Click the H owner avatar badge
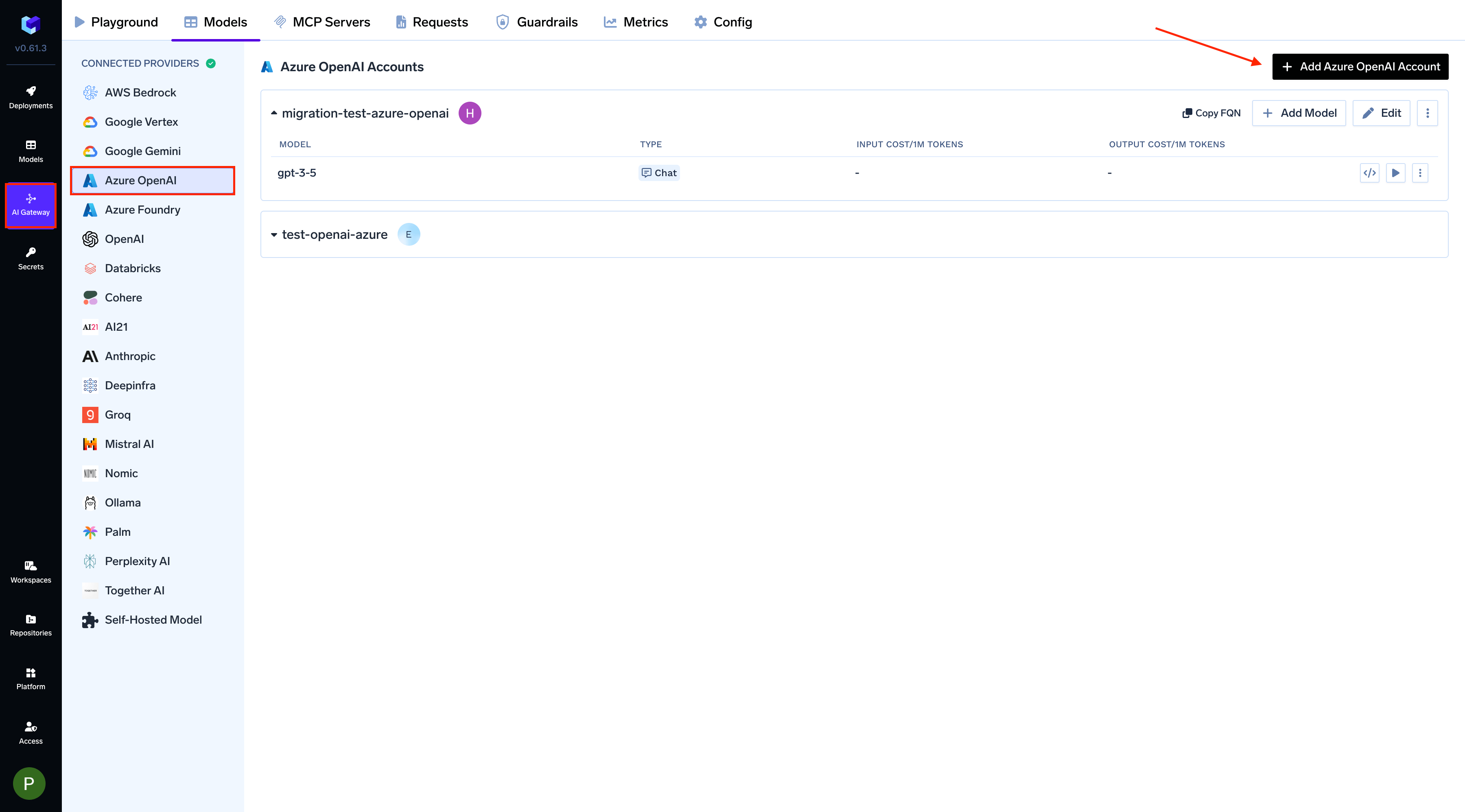Image resolution: width=1465 pixels, height=812 pixels. [470, 113]
